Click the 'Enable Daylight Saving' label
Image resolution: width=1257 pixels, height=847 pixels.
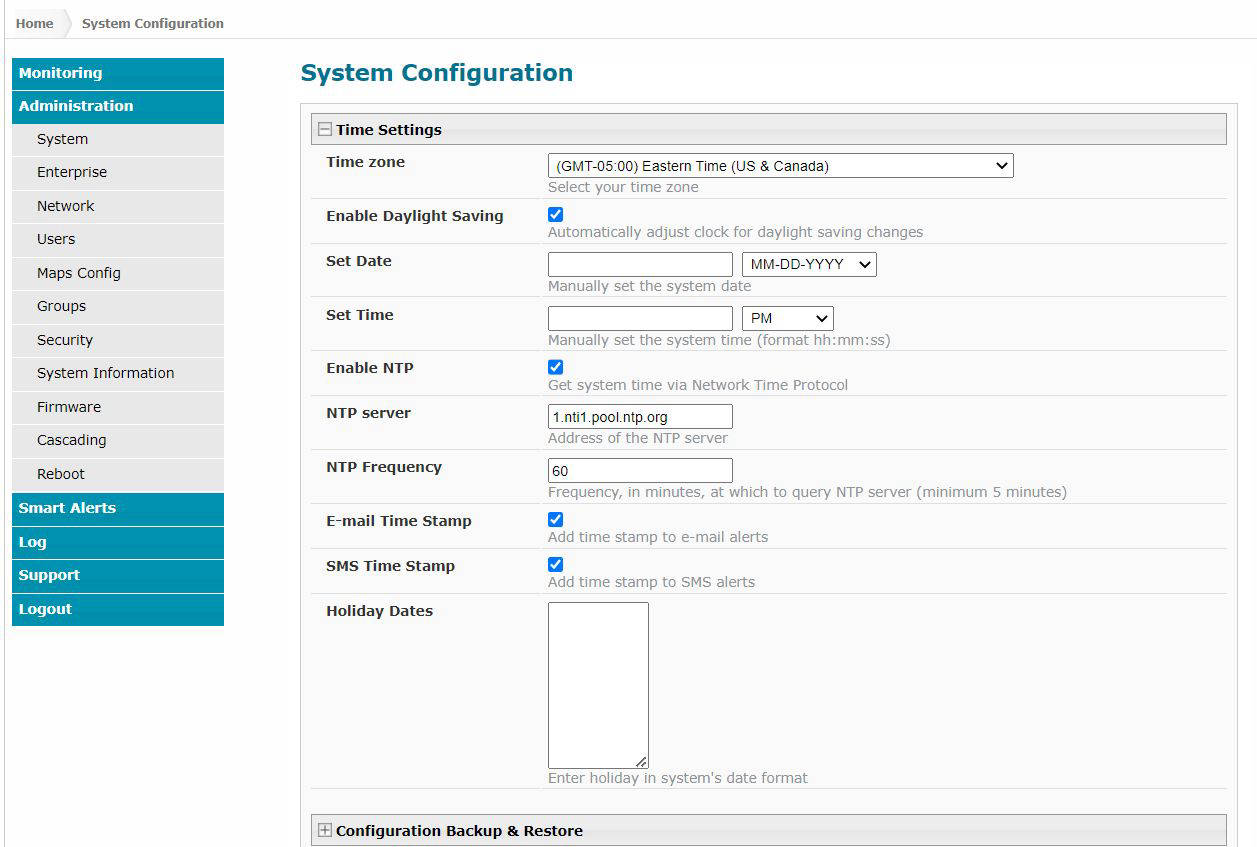(415, 216)
